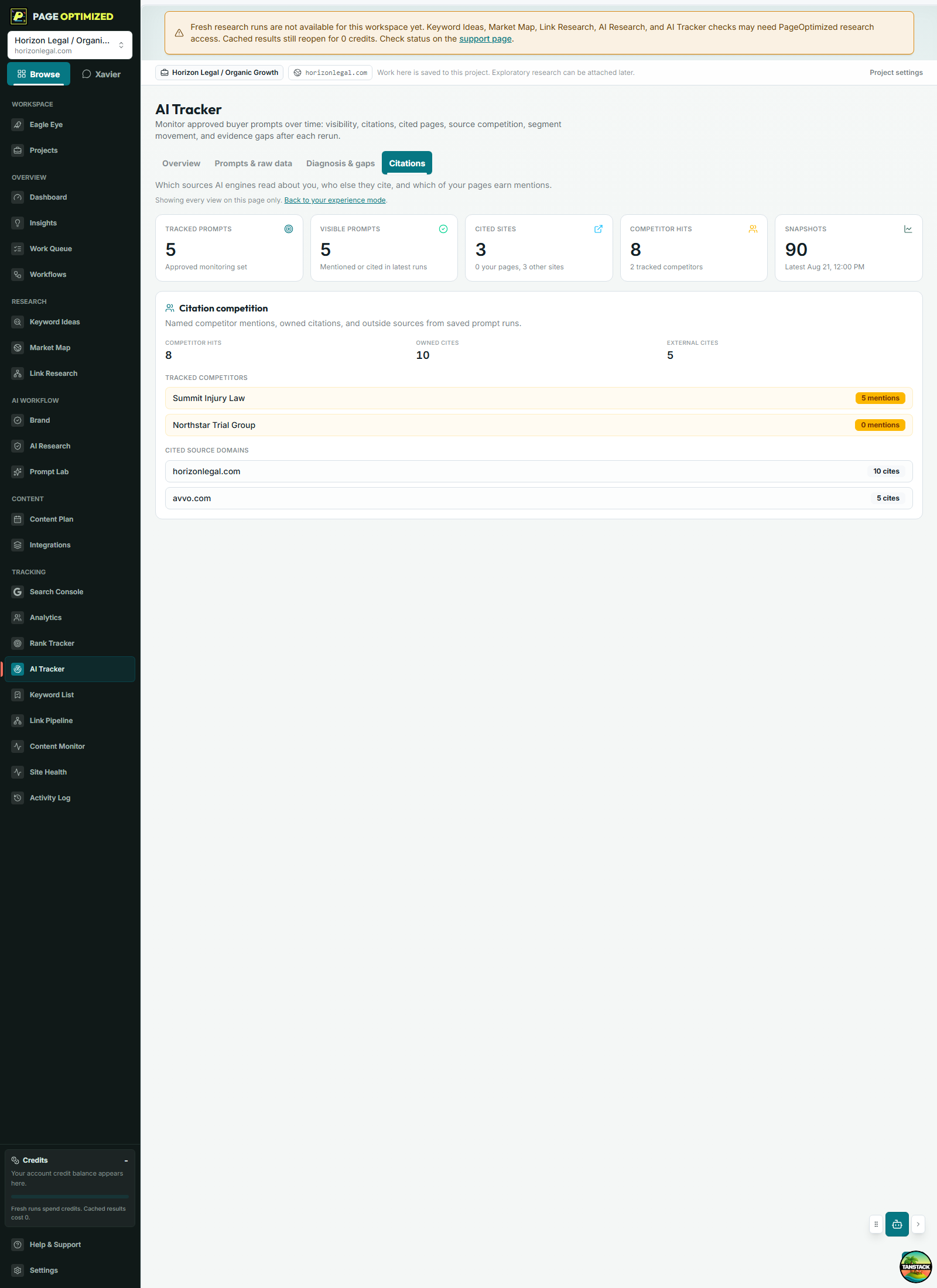Collapse the Credits panel
Viewport: 937px width, 1288px height.
click(126, 1160)
